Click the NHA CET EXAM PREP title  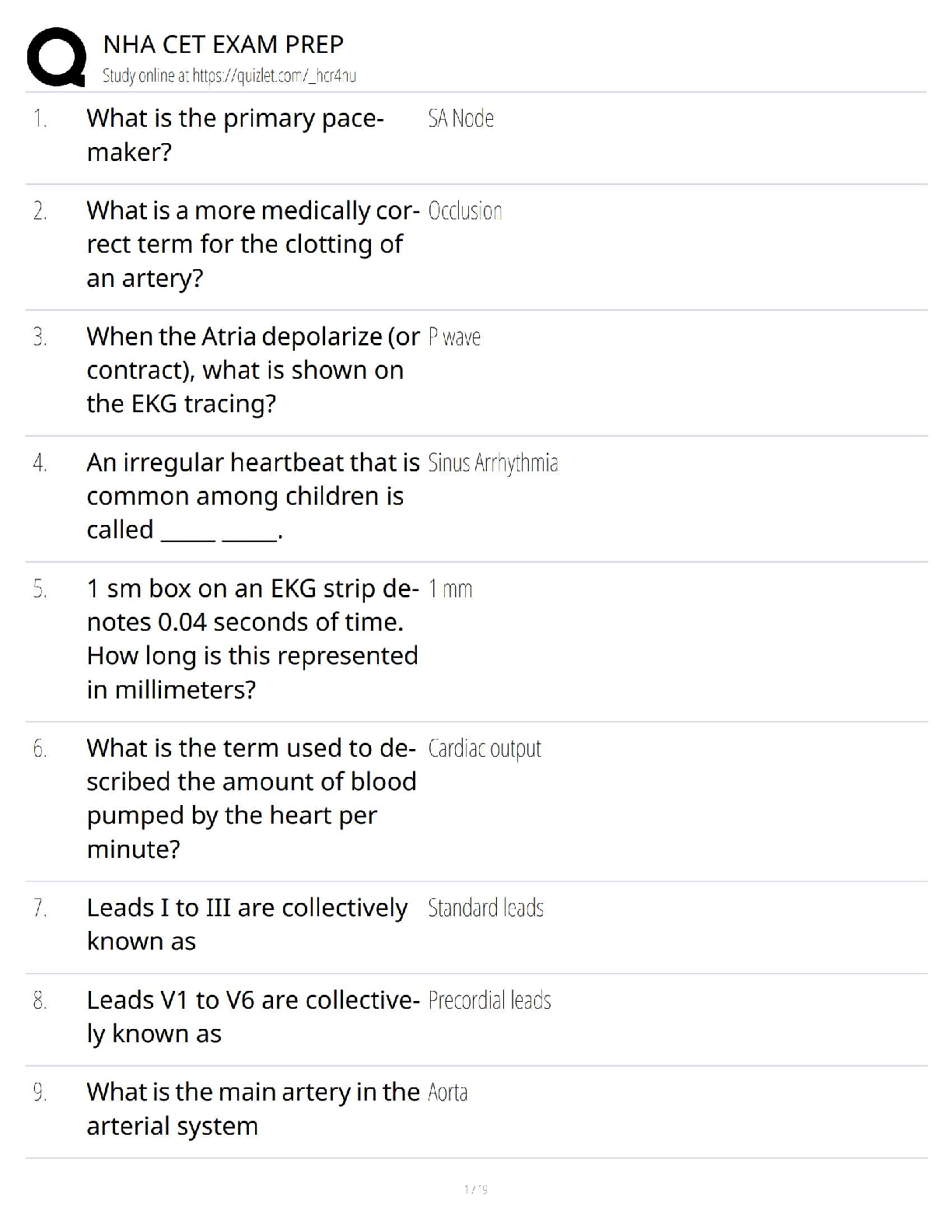(223, 44)
